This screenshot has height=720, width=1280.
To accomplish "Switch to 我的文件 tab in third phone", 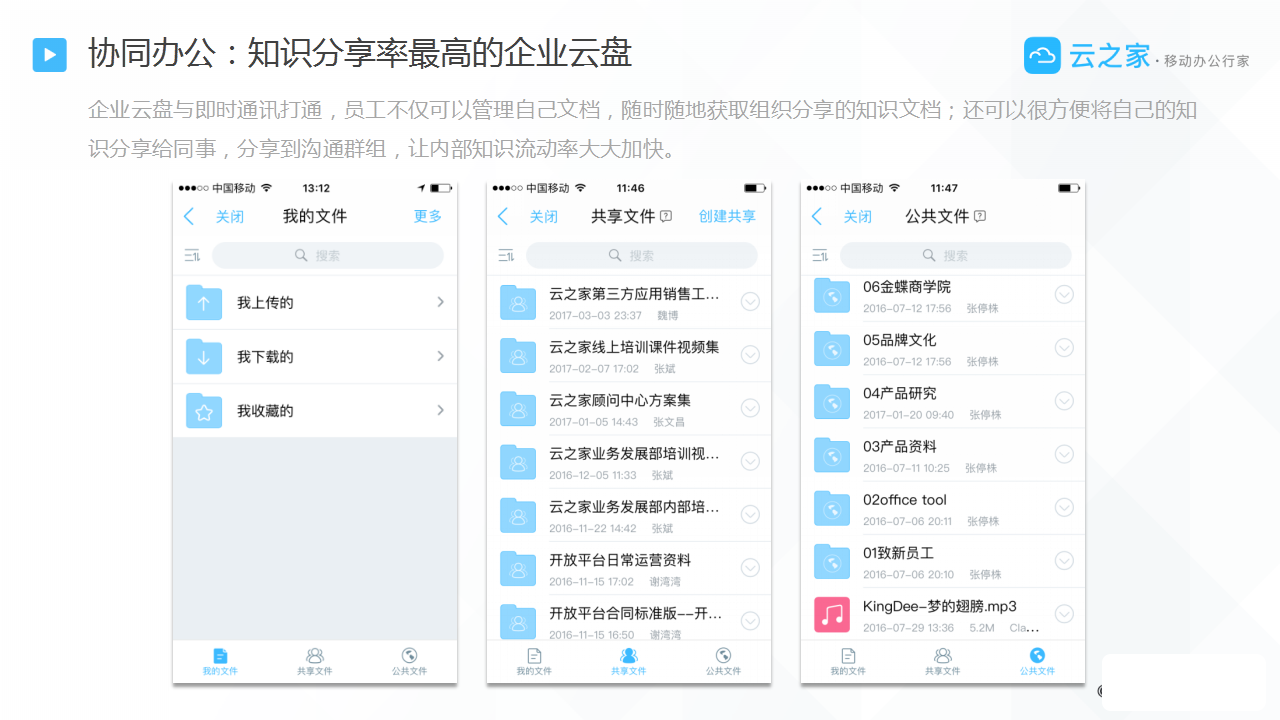I will tap(848, 662).
